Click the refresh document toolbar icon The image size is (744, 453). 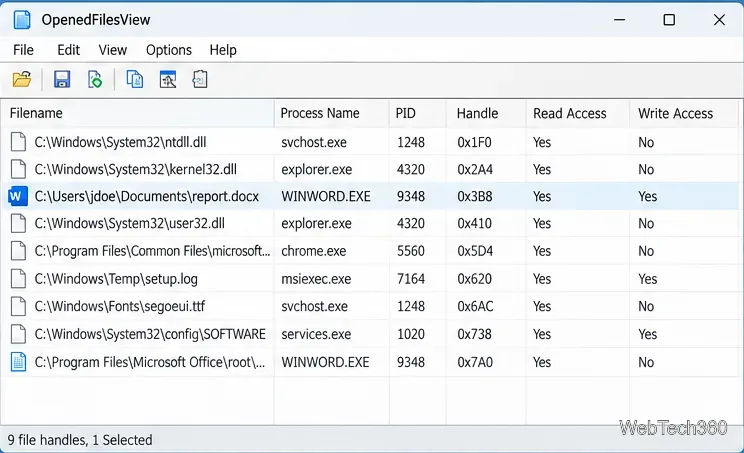[95, 79]
